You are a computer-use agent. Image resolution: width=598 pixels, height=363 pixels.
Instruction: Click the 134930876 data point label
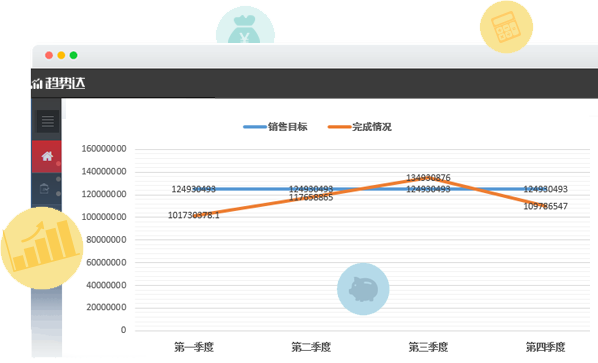tap(428, 178)
